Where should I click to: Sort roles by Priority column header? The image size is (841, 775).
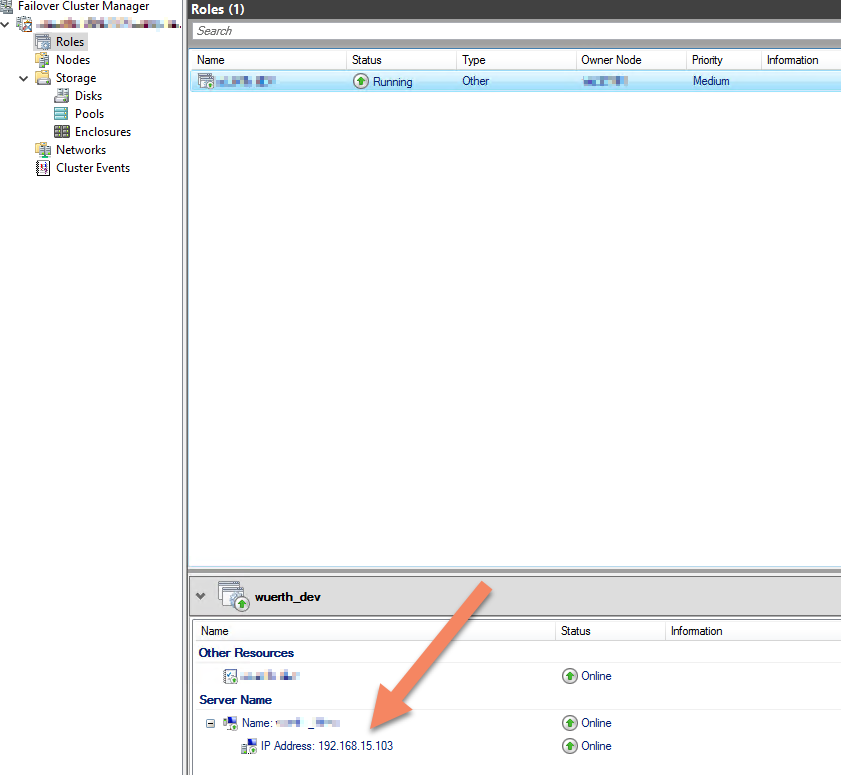click(x=723, y=60)
